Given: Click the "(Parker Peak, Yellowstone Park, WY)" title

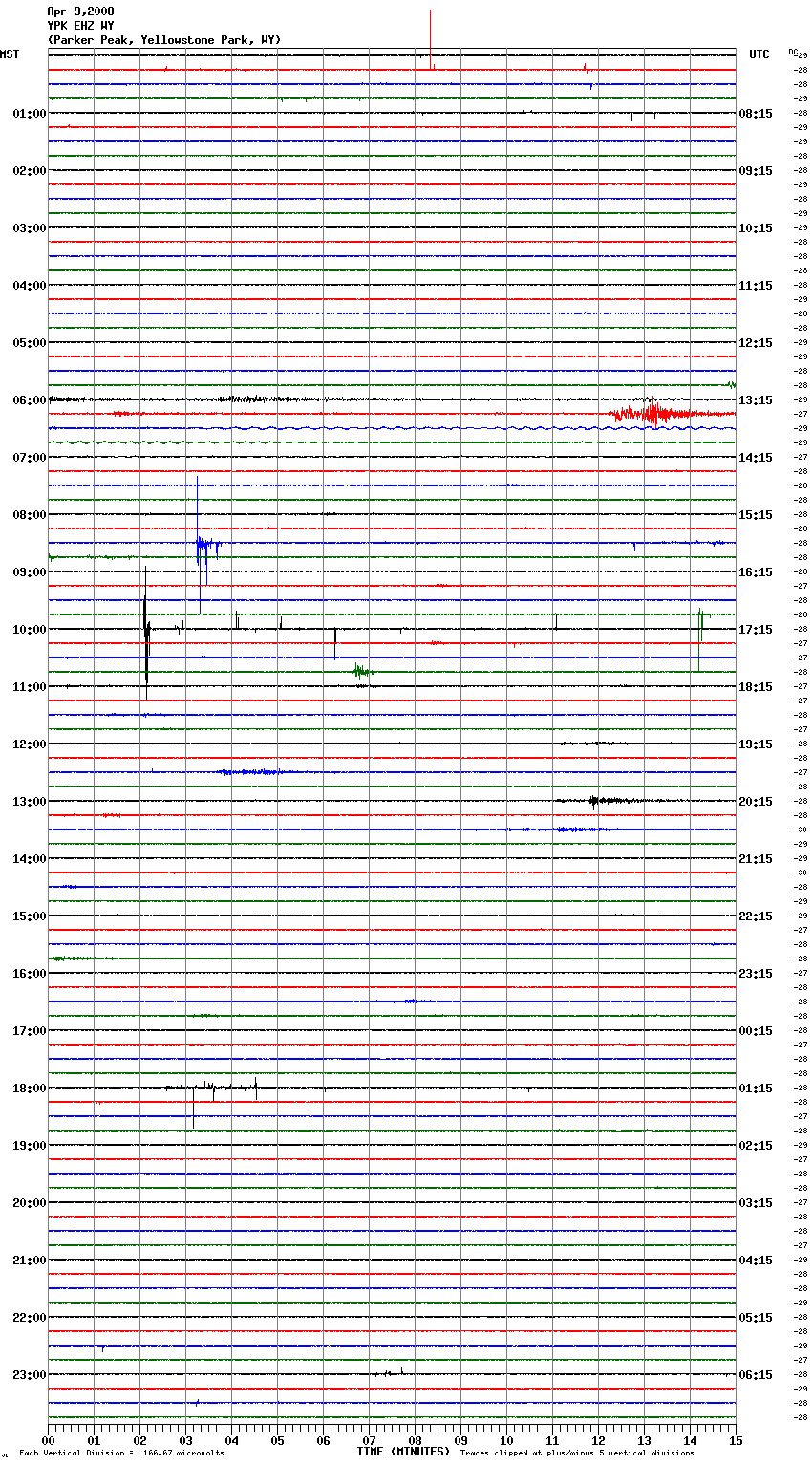Looking at the screenshot, I should tap(164, 40).
